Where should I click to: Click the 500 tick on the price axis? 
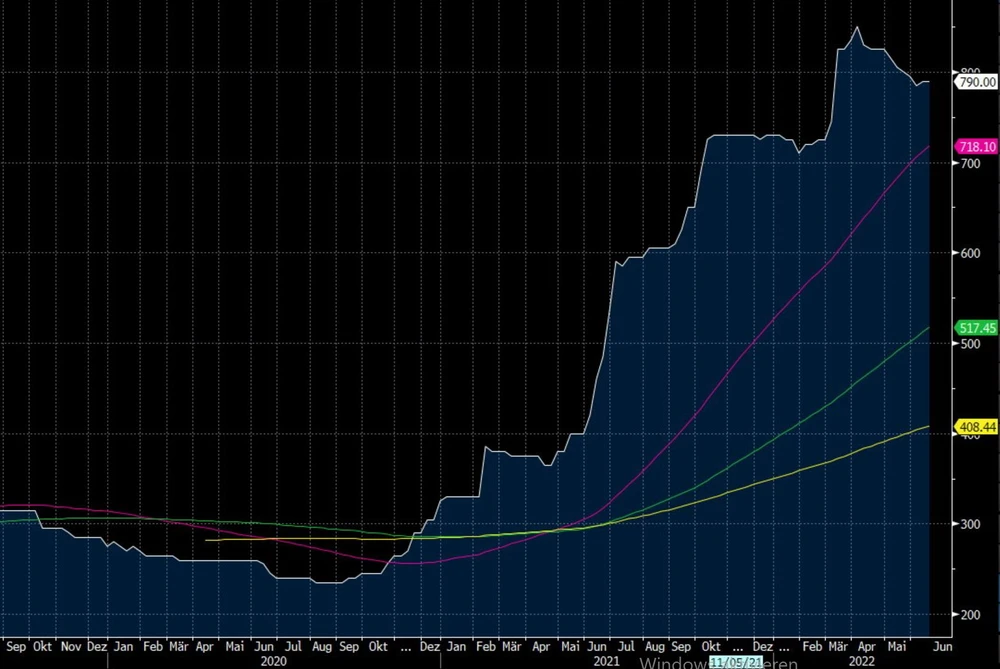click(968, 344)
